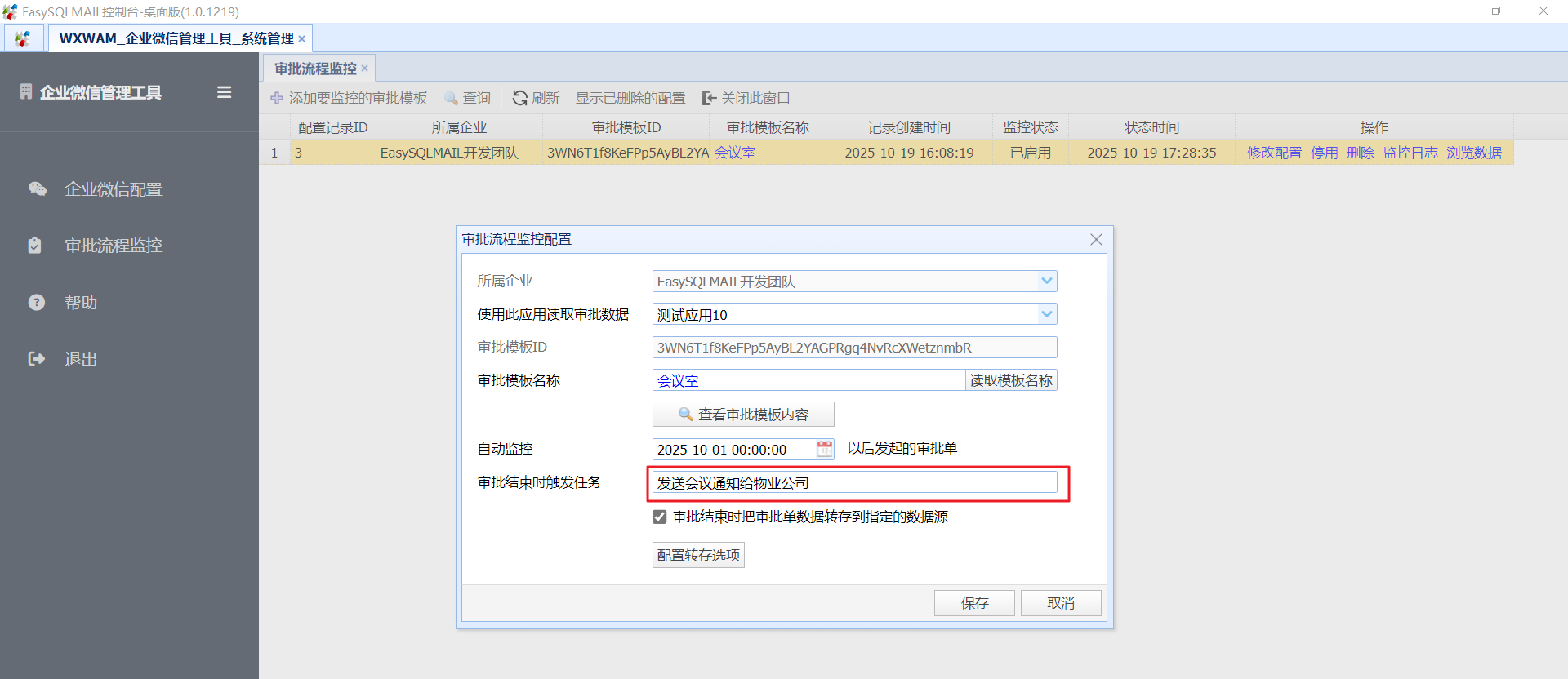Screen dimensions: 1568x679
Task: Click the 保存 button
Action: click(x=974, y=603)
